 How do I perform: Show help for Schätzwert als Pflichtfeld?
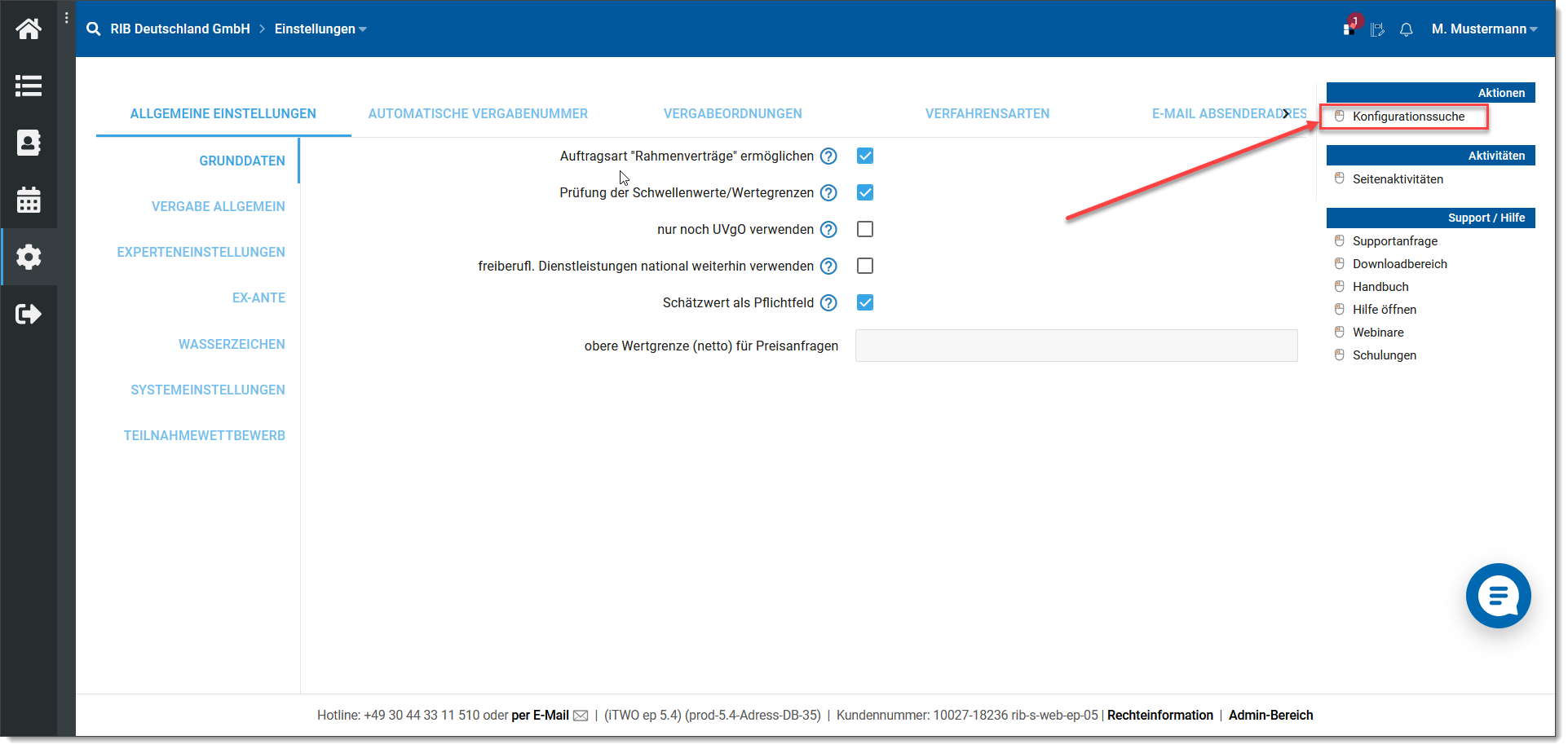tap(828, 302)
